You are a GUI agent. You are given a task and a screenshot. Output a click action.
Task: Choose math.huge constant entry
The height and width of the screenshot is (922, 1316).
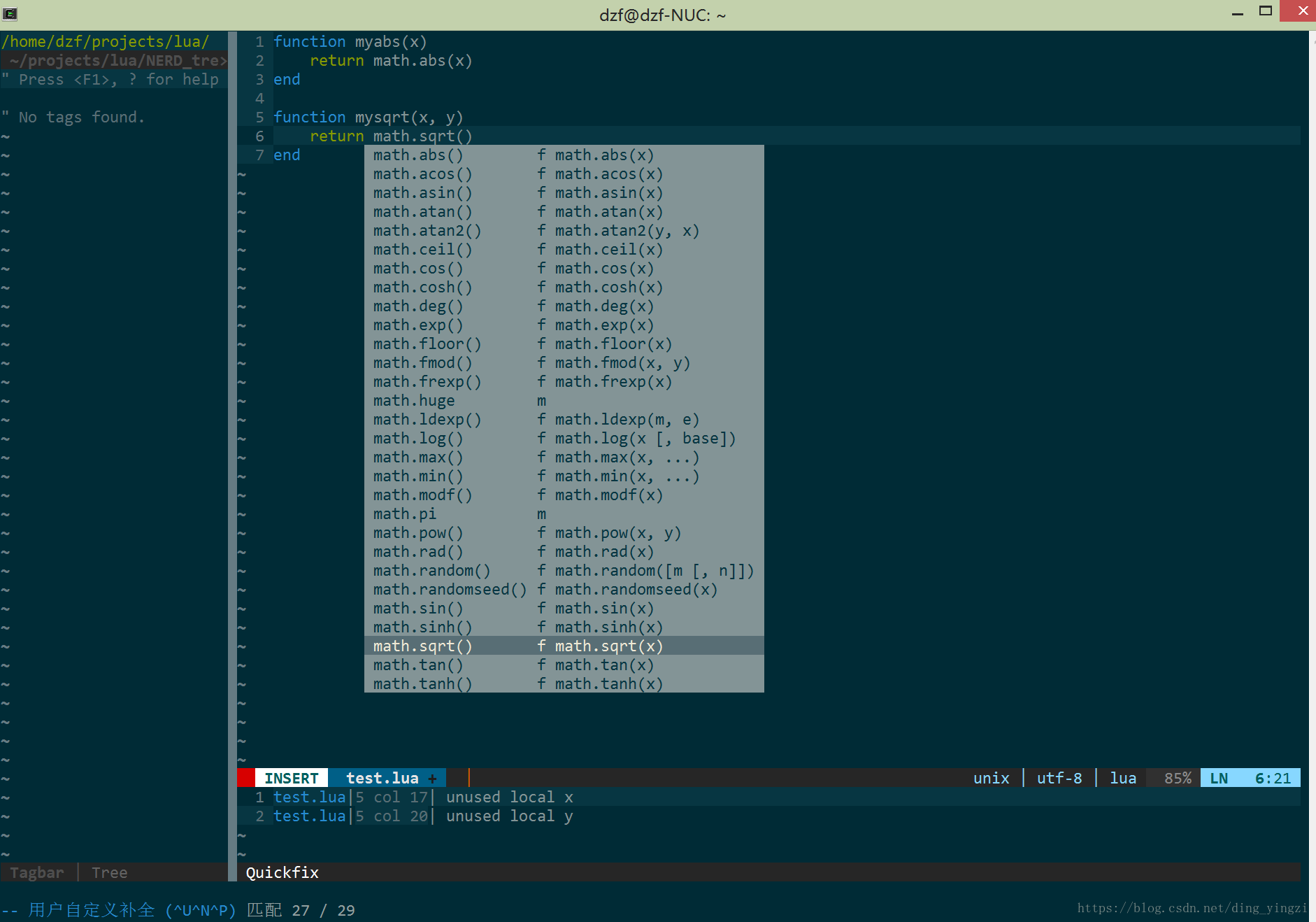pos(564,401)
